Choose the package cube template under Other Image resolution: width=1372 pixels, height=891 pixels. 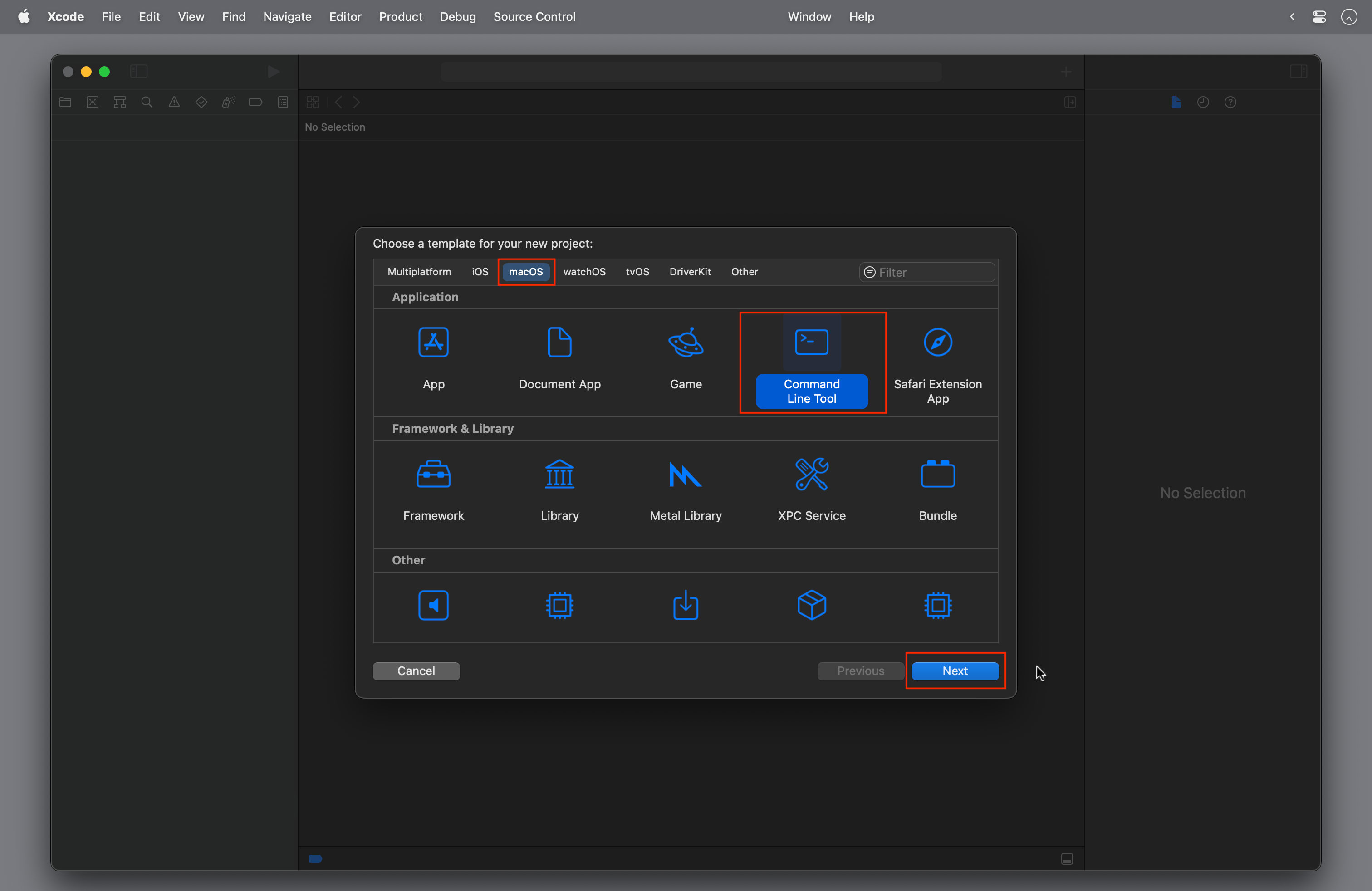pyautogui.click(x=812, y=605)
